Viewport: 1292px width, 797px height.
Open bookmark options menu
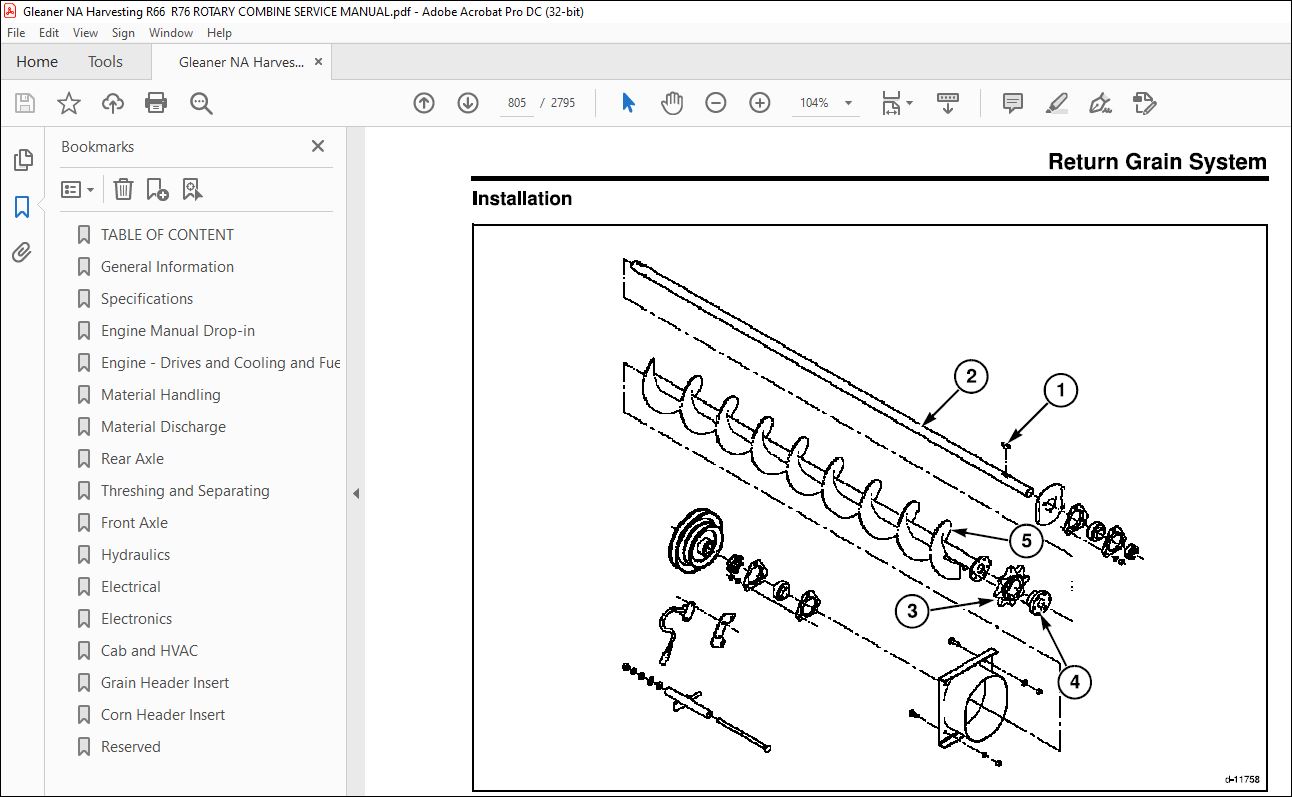78,189
